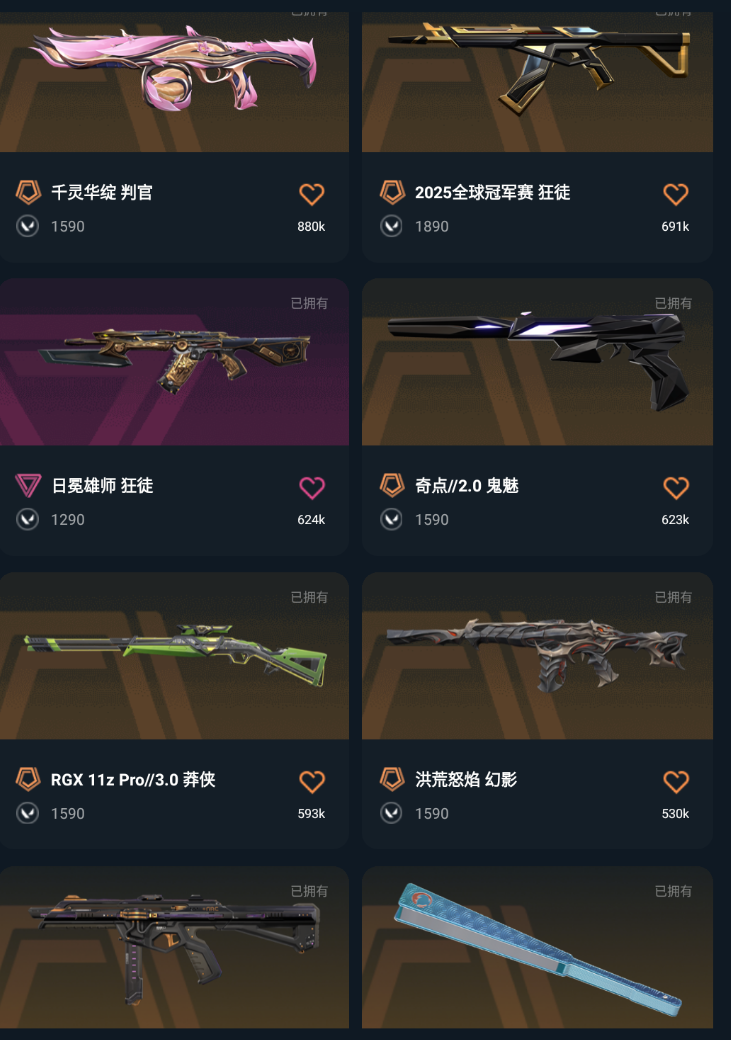View the 奇点//2.0 鬼魅 pistol preview

point(537,362)
